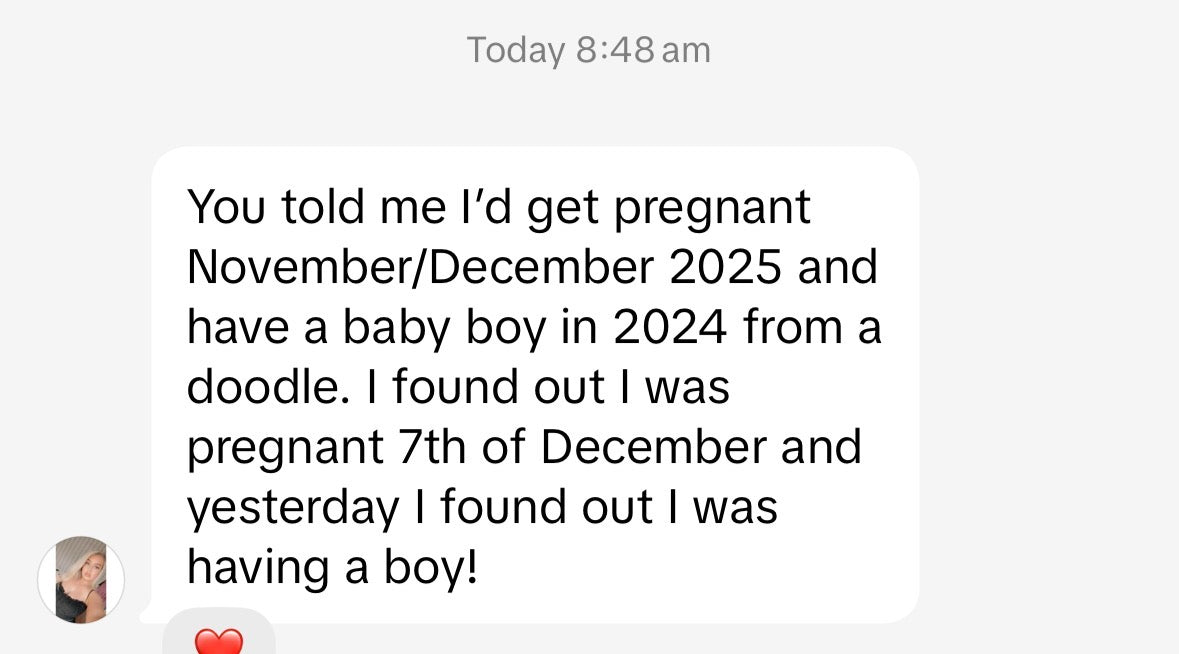Click the word "December" on fifth line
The width and height of the screenshot is (1179, 654).
click(654, 448)
